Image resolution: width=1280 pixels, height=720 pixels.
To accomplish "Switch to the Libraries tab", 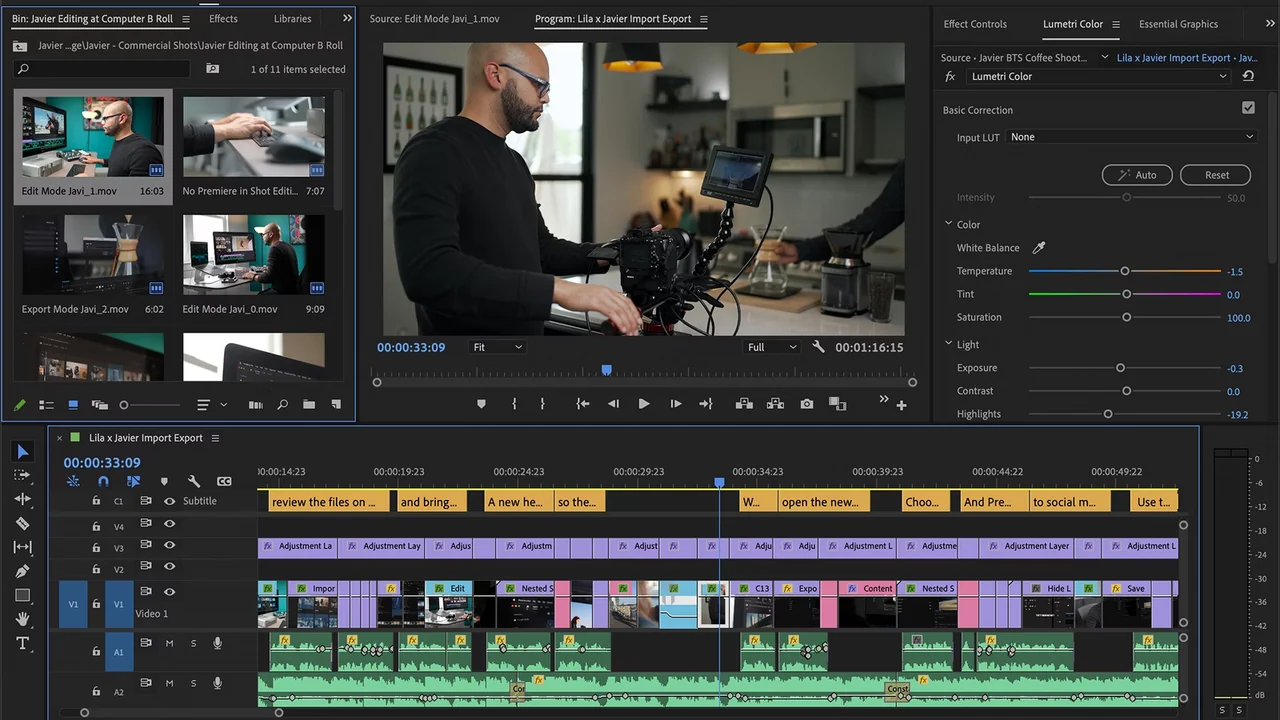I will click(292, 18).
